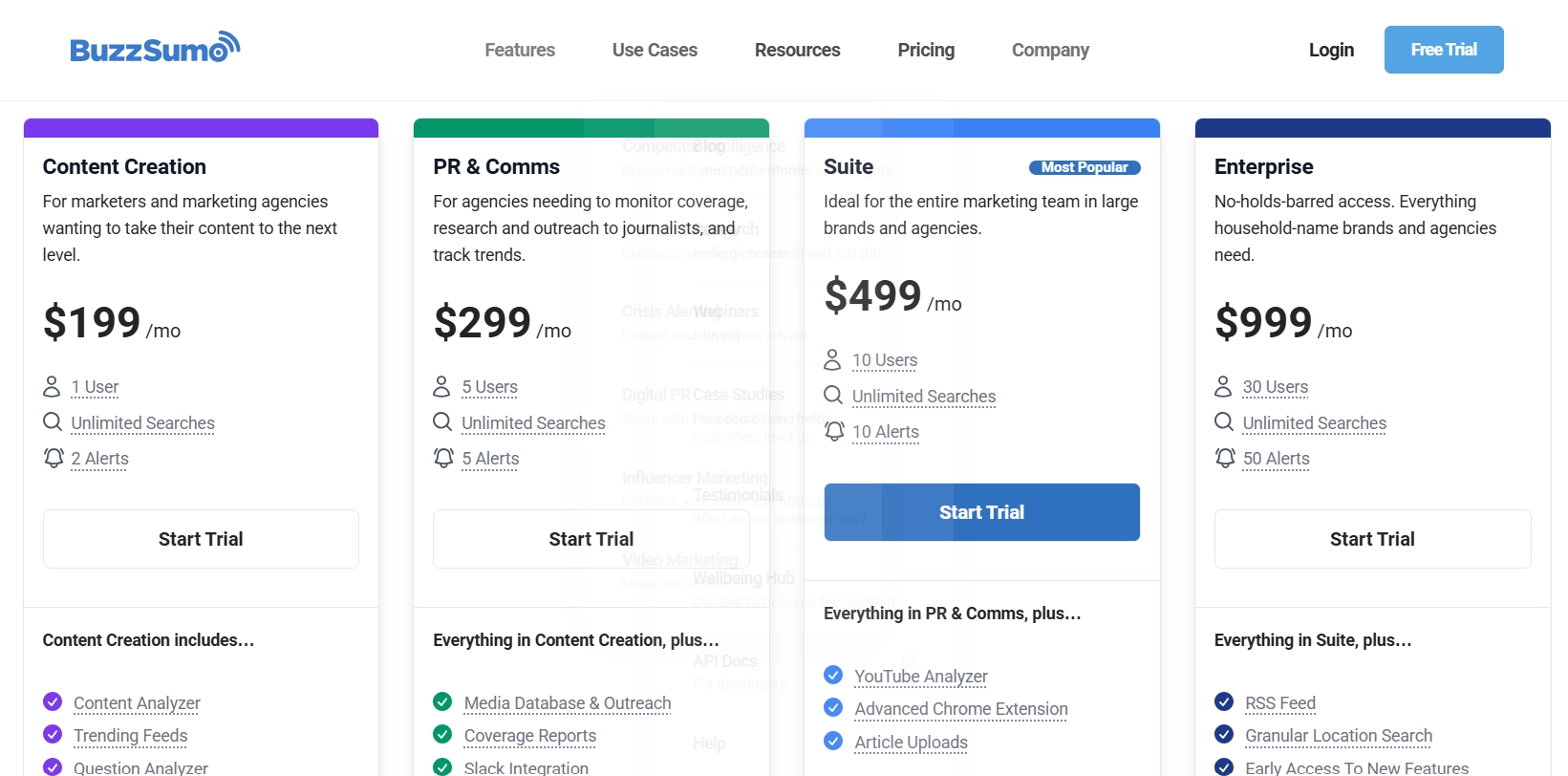Click checkmark beside Media Database & Outreach
The height and width of the screenshot is (776, 1568).
click(442, 701)
